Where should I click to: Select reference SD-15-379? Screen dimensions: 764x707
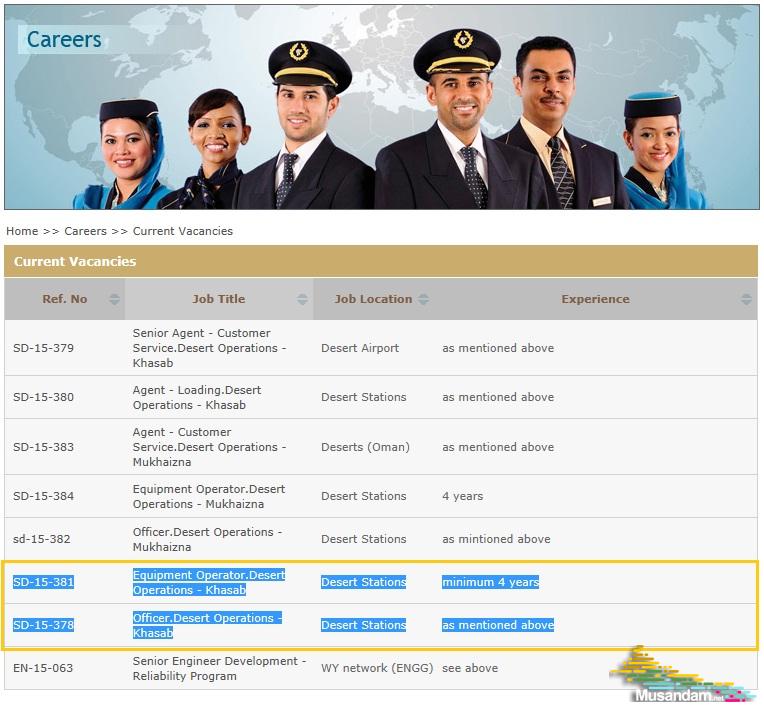coord(43,348)
